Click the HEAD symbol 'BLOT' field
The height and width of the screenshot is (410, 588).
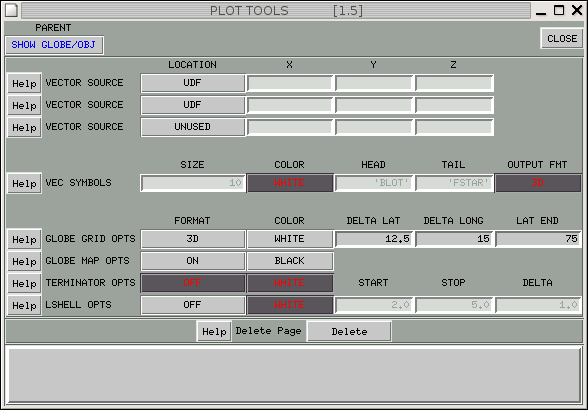point(374,183)
